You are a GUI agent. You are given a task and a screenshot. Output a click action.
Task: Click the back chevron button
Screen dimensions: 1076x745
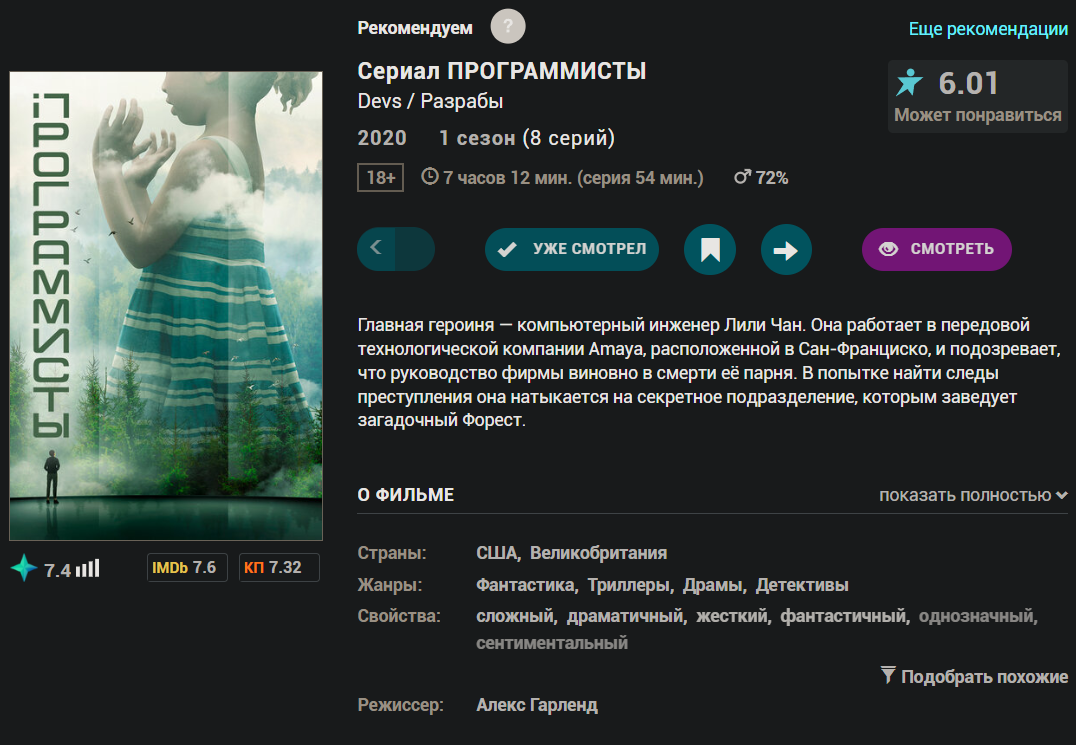pyautogui.click(x=377, y=249)
